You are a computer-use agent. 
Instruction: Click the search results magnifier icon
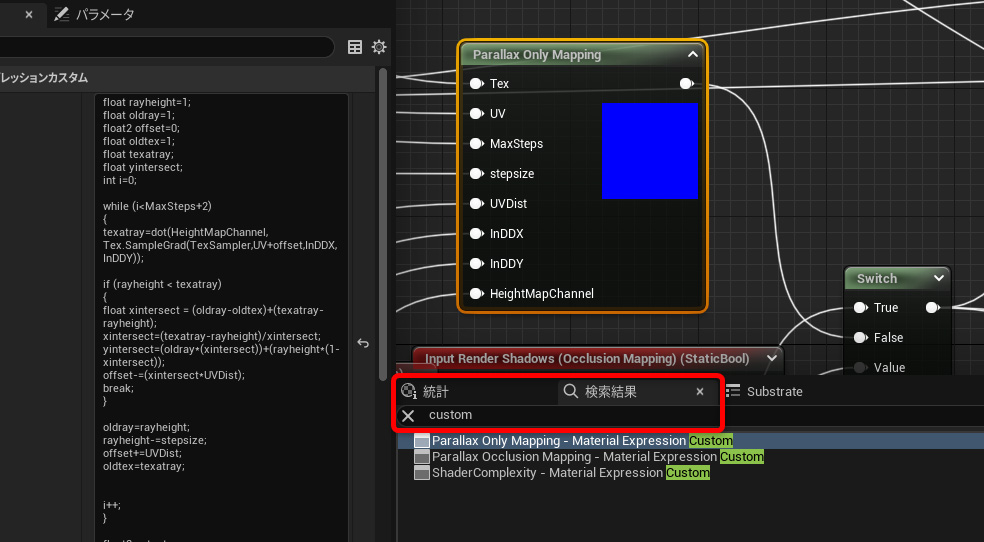click(570, 391)
